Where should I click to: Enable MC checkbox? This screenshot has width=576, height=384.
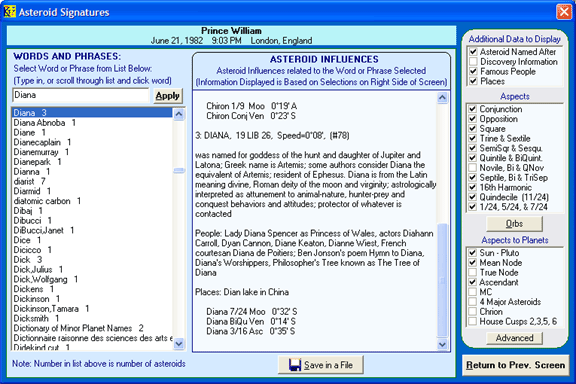[x=473, y=292]
